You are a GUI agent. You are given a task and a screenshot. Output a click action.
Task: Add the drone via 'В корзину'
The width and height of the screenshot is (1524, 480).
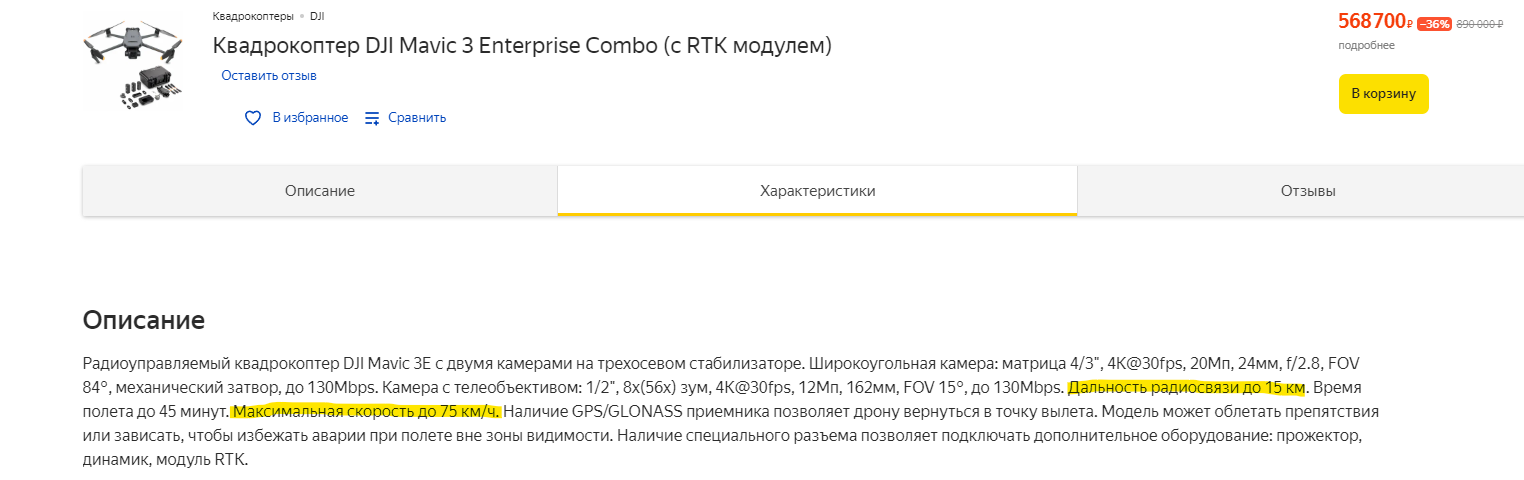(1384, 94)
